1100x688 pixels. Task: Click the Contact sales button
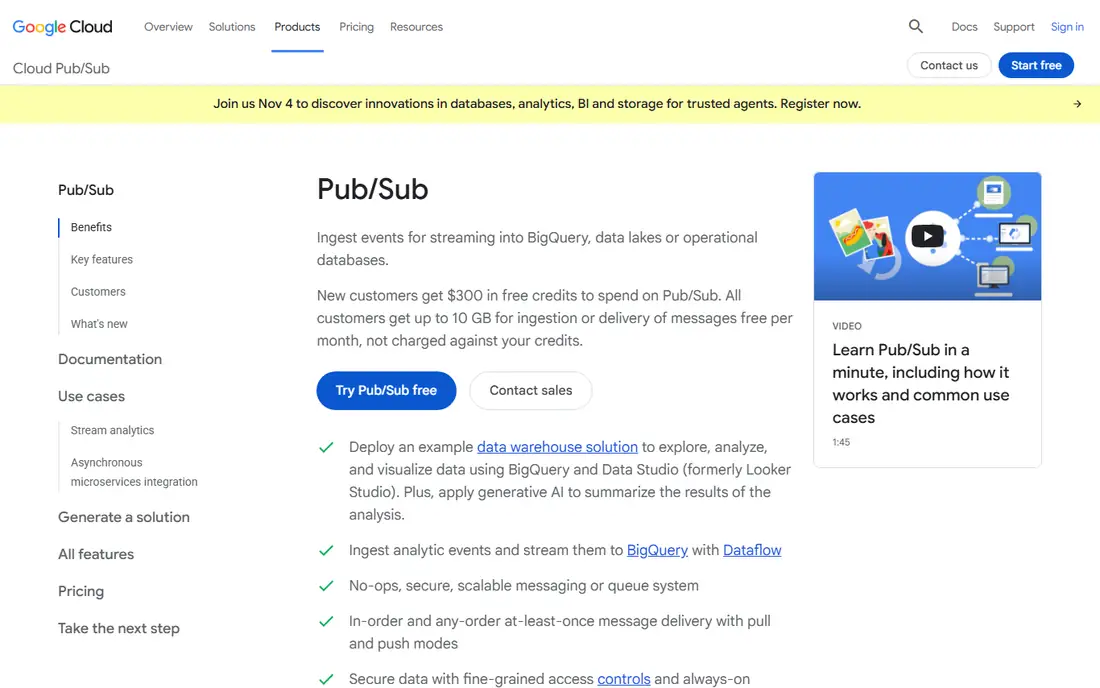(x=530, y=391)
